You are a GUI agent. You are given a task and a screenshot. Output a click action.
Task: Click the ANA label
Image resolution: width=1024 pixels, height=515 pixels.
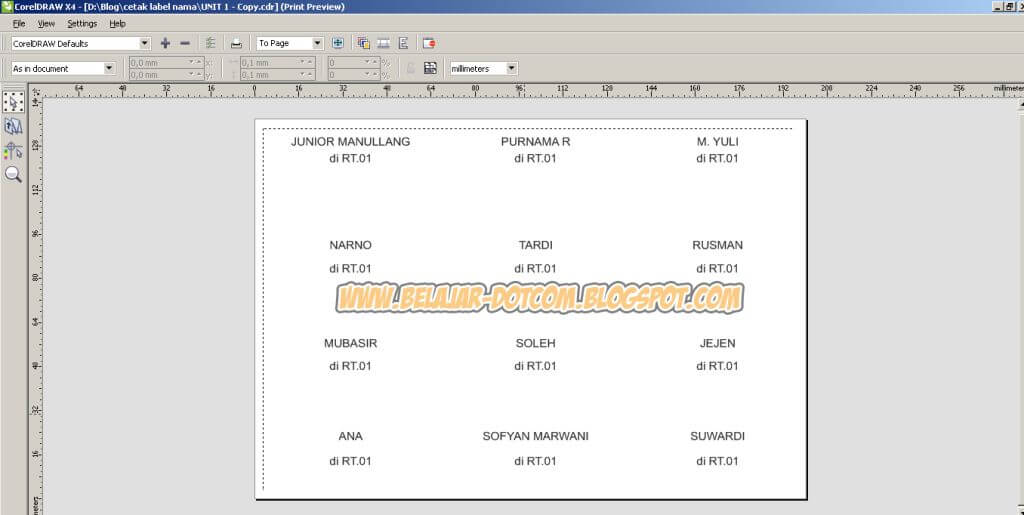tap(351, 436)
